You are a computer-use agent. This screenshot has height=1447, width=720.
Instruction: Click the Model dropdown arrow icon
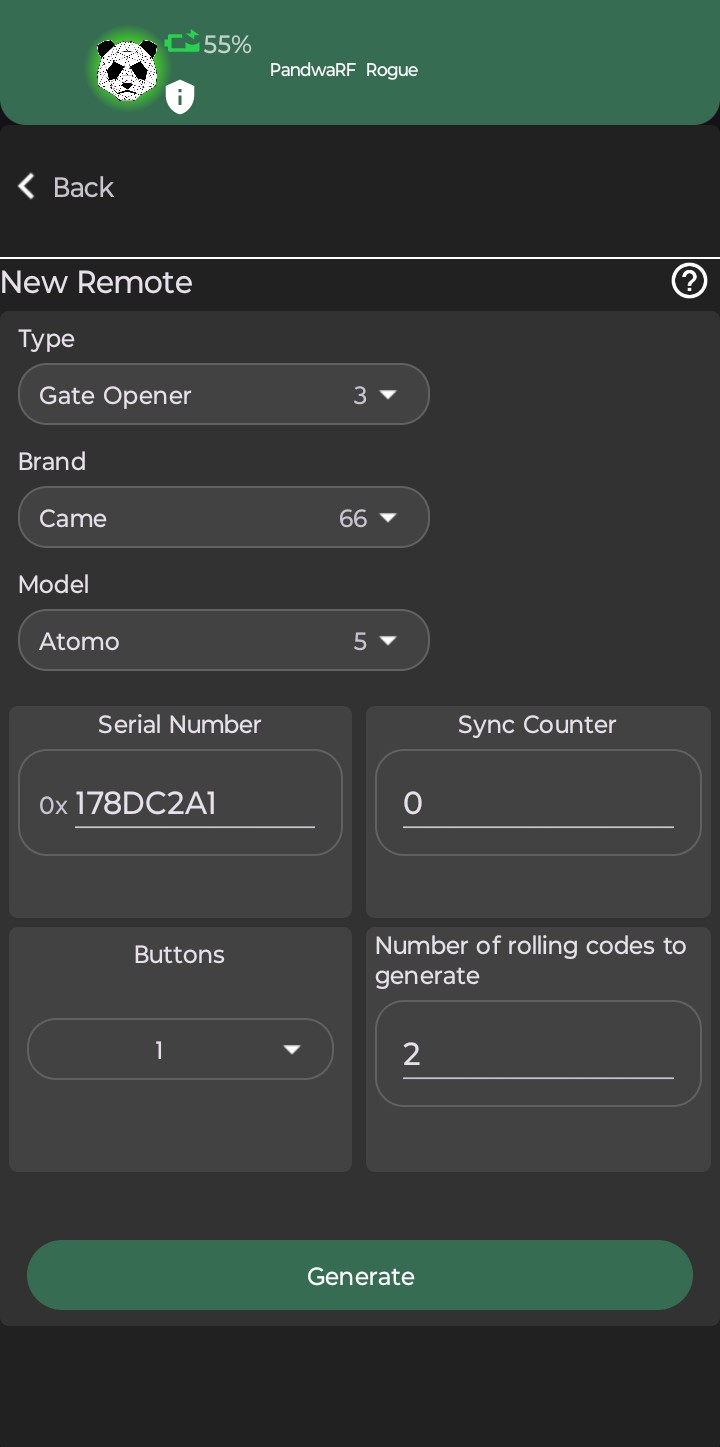click(388, 641)
